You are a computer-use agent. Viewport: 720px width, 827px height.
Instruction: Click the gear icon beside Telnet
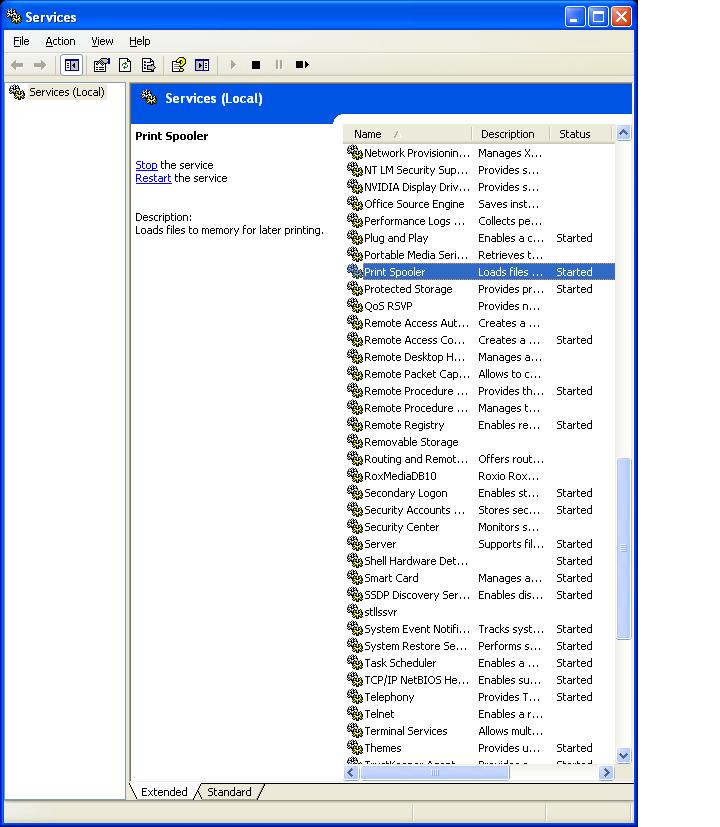(x=354, y=714)
